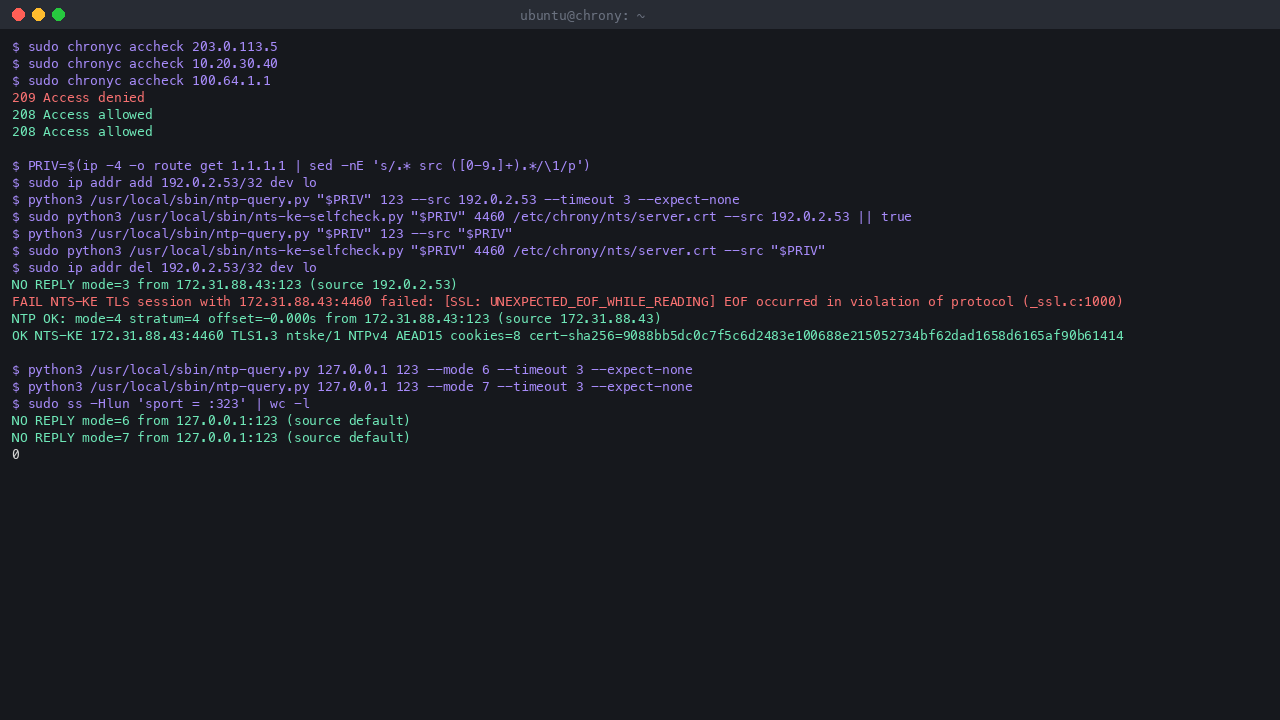Select the "accheck 203.0.113.5" command line
Viewport: 1280px width, 720px height.
[x=145, y=47]
